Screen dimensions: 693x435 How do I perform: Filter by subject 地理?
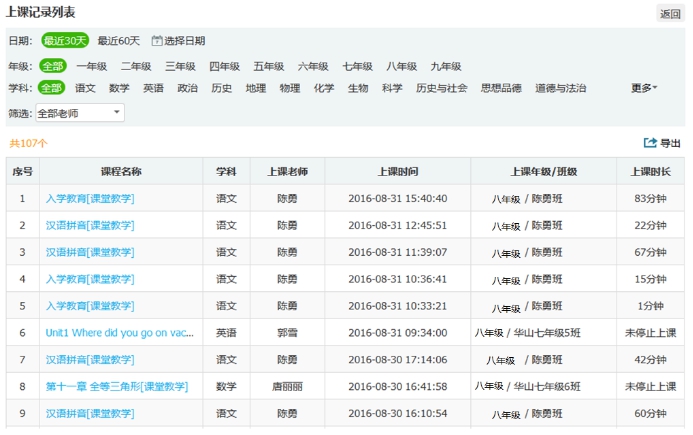(x=256, y=88)
